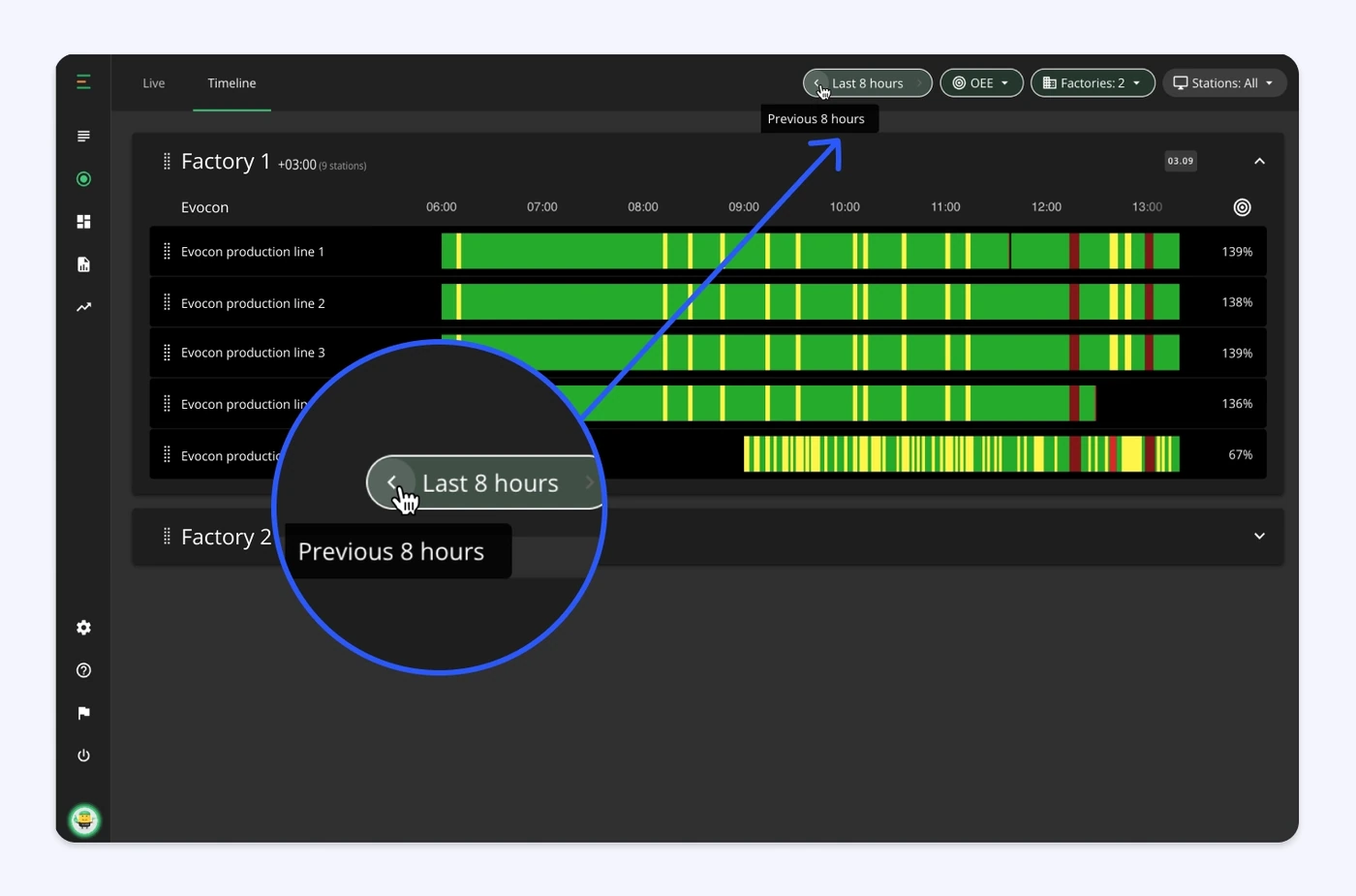
Task: Click the drag handle beside Factory 2
Action: [167, 536]
